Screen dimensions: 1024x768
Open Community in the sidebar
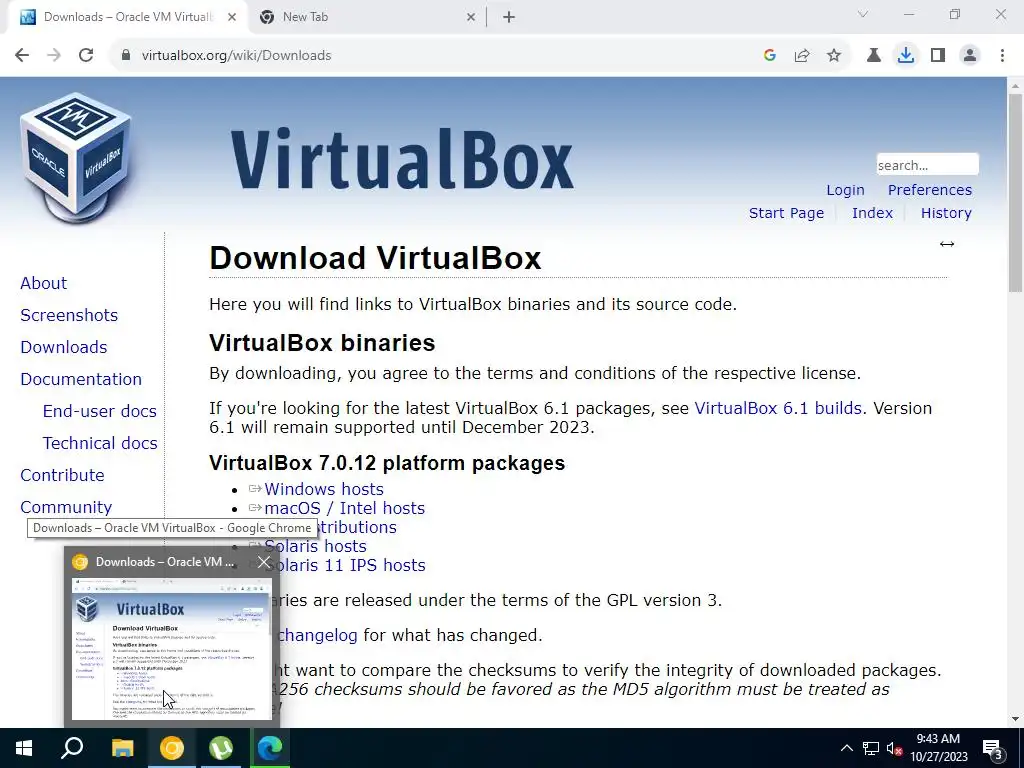66,507
